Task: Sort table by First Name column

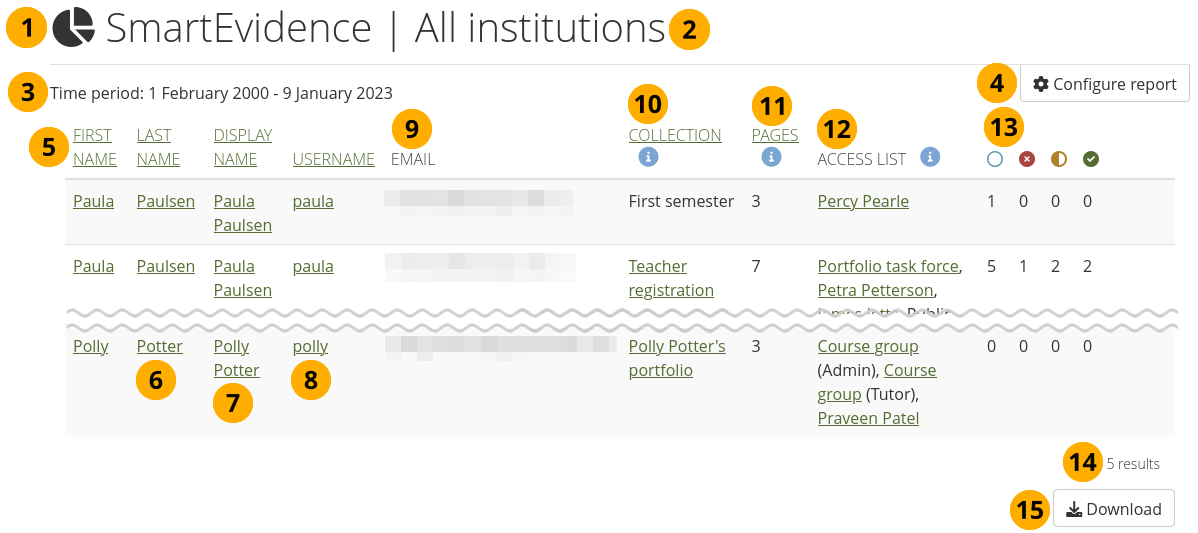Action: pyautogui.click(x=93, y=147)
